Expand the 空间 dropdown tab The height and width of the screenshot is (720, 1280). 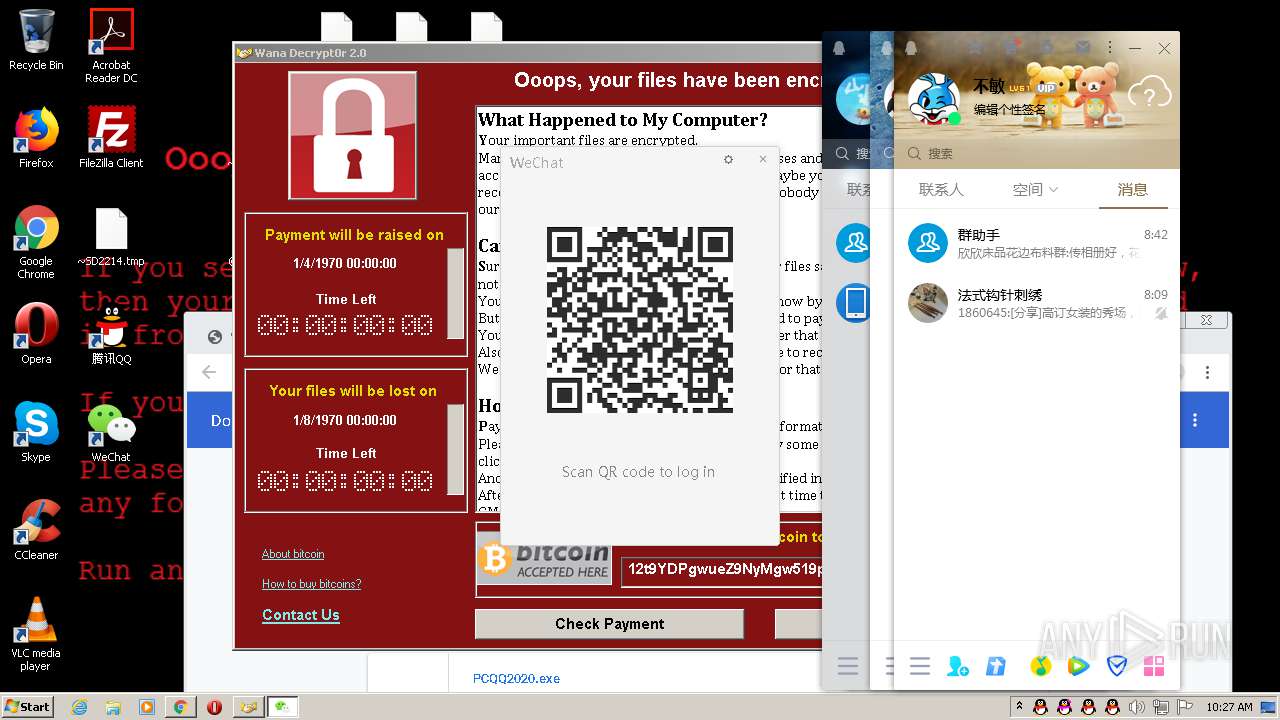click(1035, 190)
